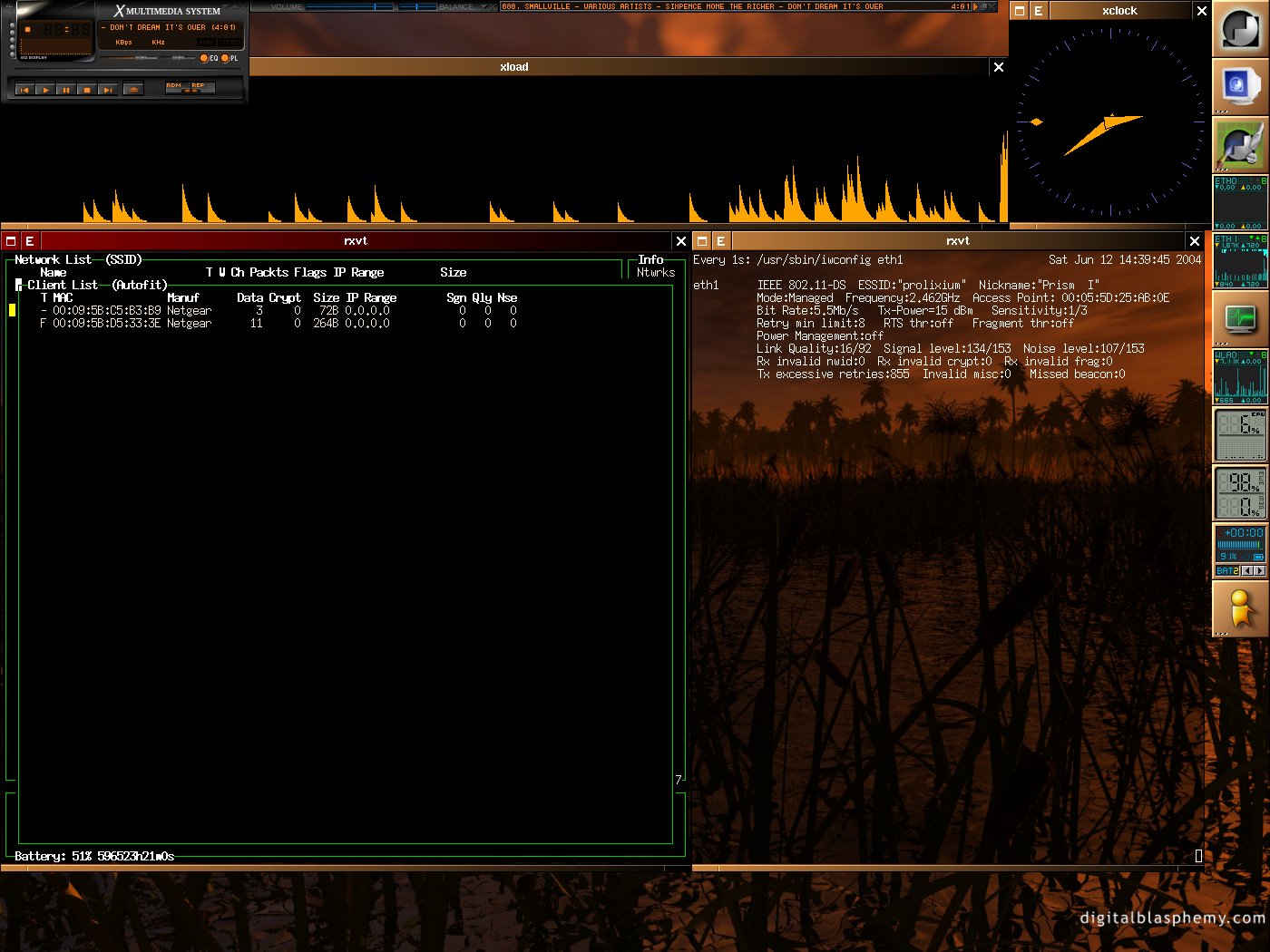
Task: Click the Client List (Autofit) header
Action: 97,286
